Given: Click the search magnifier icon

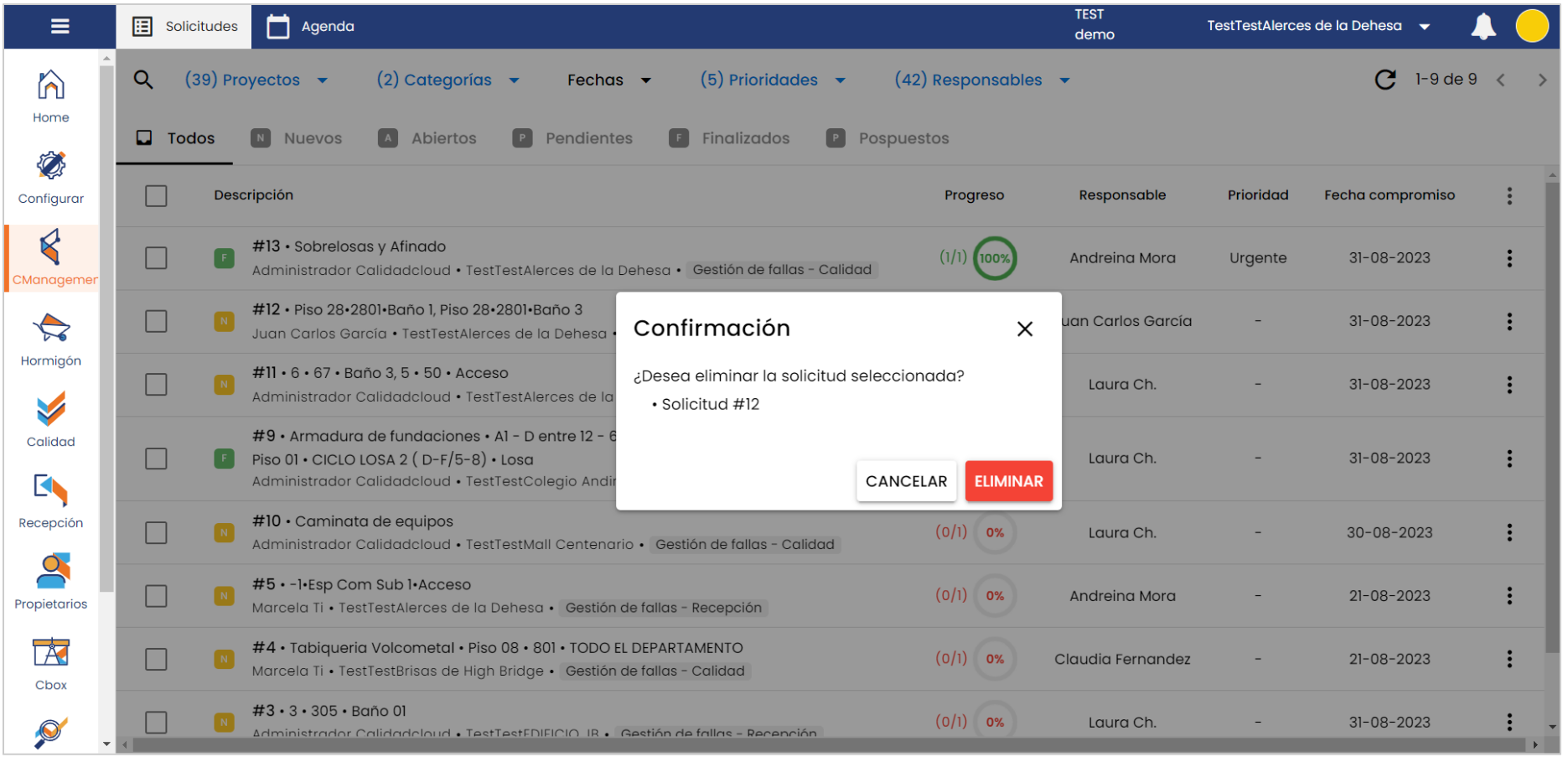Looking at the screenshot, I should 143,80.
